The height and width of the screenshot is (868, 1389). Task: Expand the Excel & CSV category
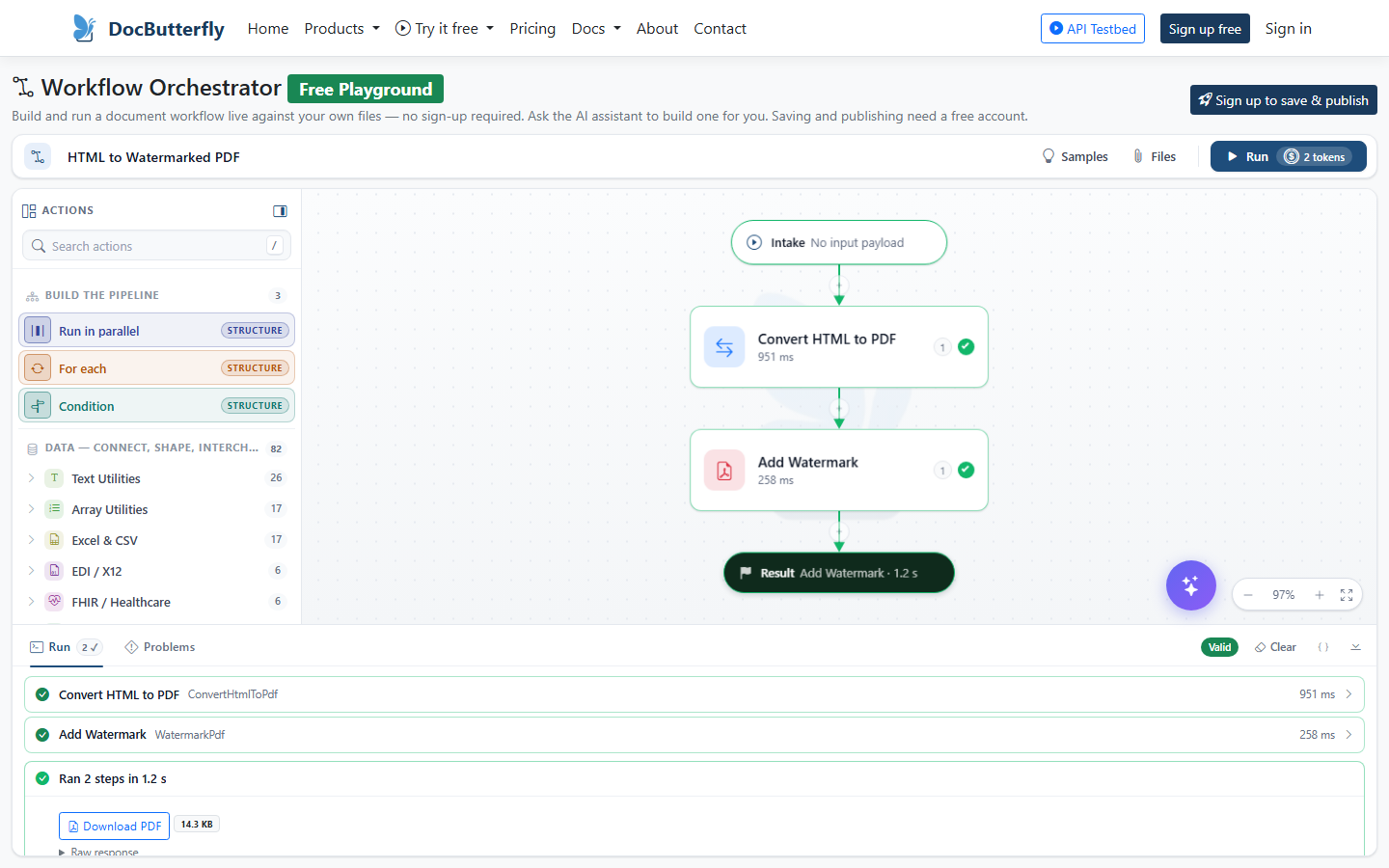point(31,540)
